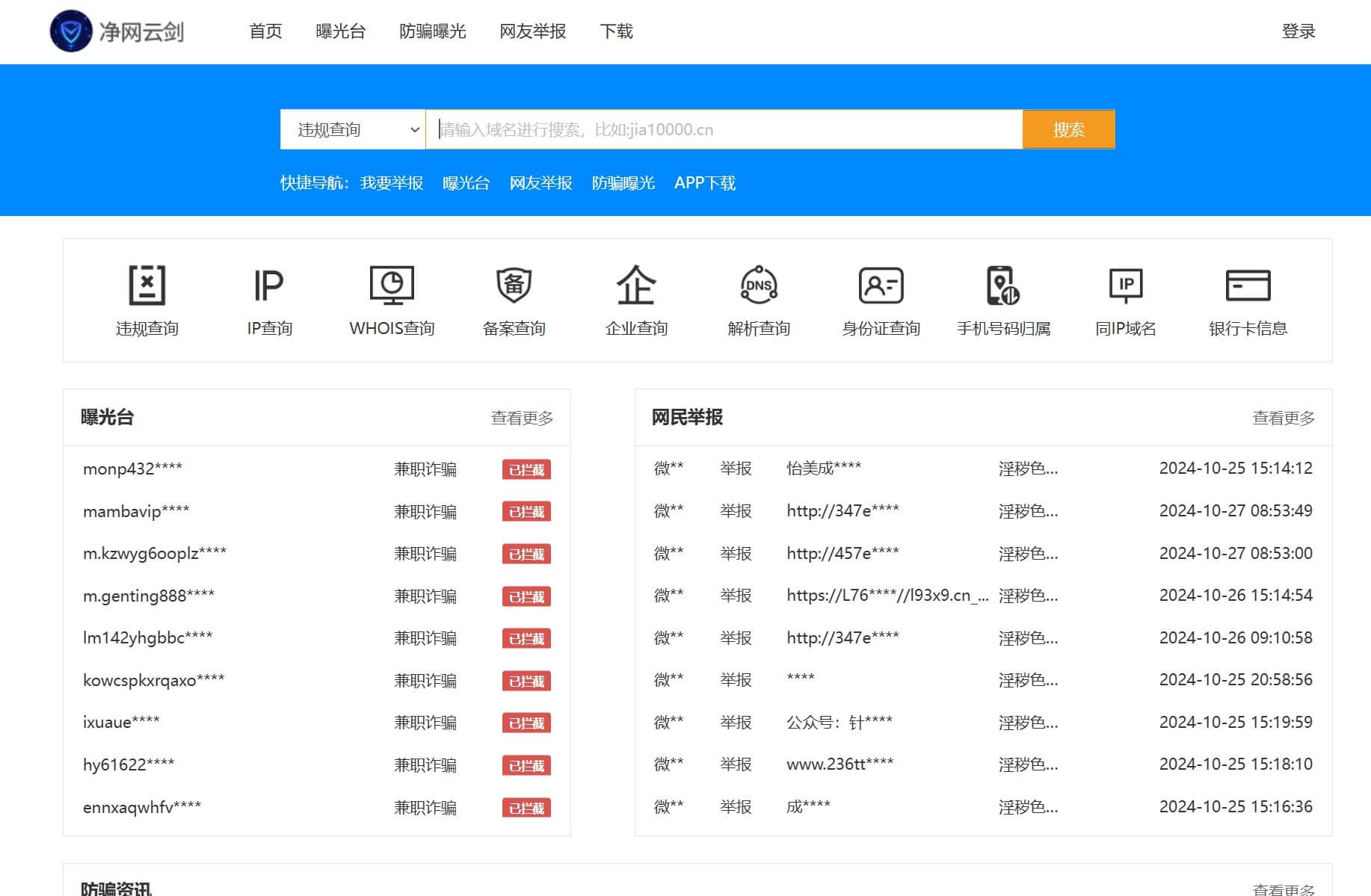
Task: Open 查看更多 in the 防骗资讯 panel
Action: point(1284,889)
